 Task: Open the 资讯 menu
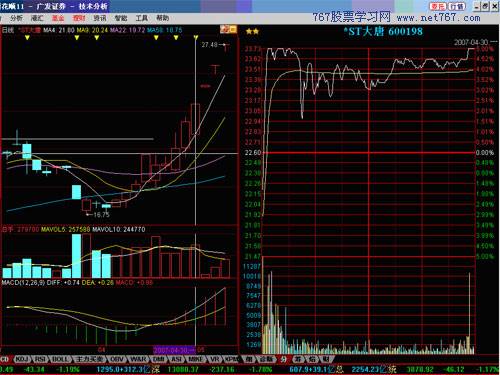(x=100, y=18)
